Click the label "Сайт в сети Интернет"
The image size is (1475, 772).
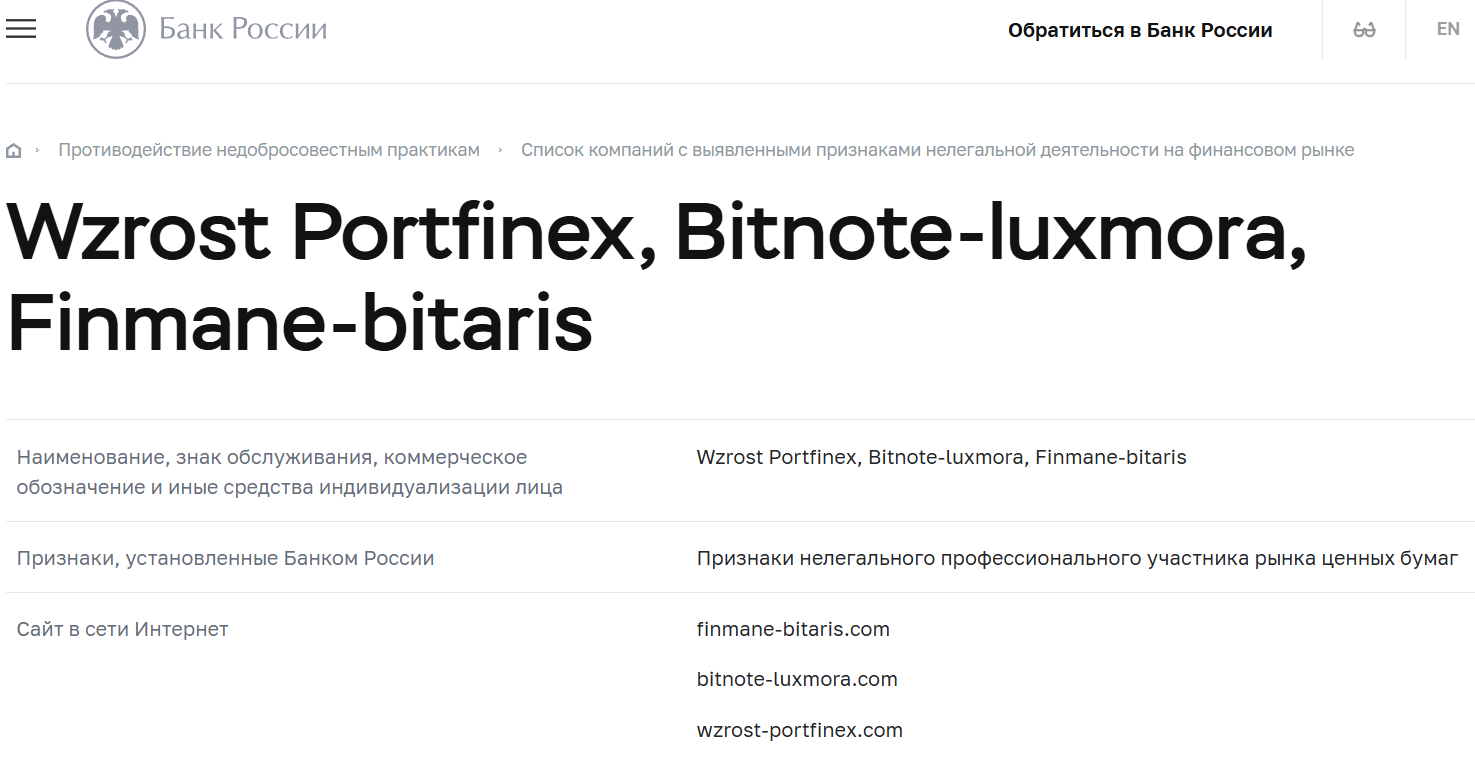(122, 628)
